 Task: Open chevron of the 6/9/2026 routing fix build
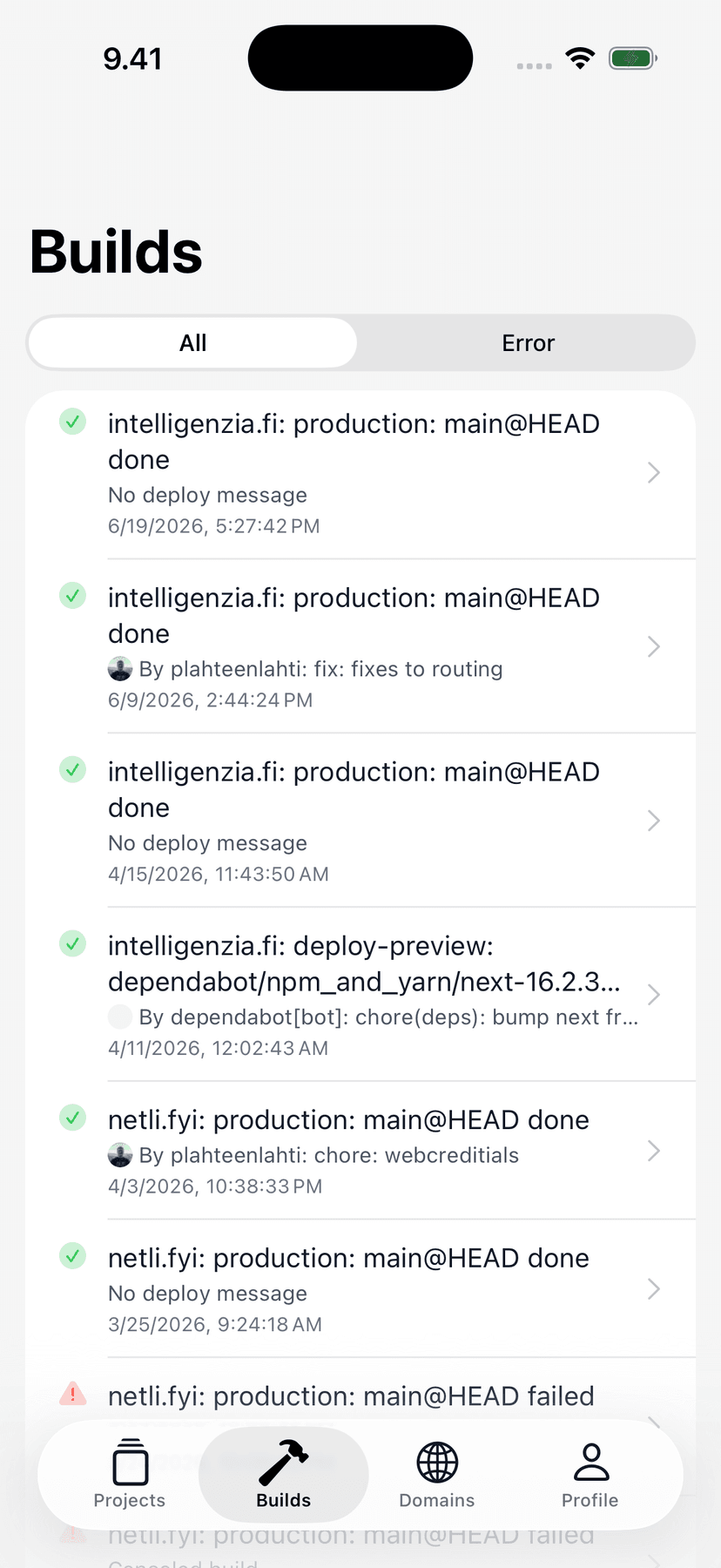click(x=654, y=646)
